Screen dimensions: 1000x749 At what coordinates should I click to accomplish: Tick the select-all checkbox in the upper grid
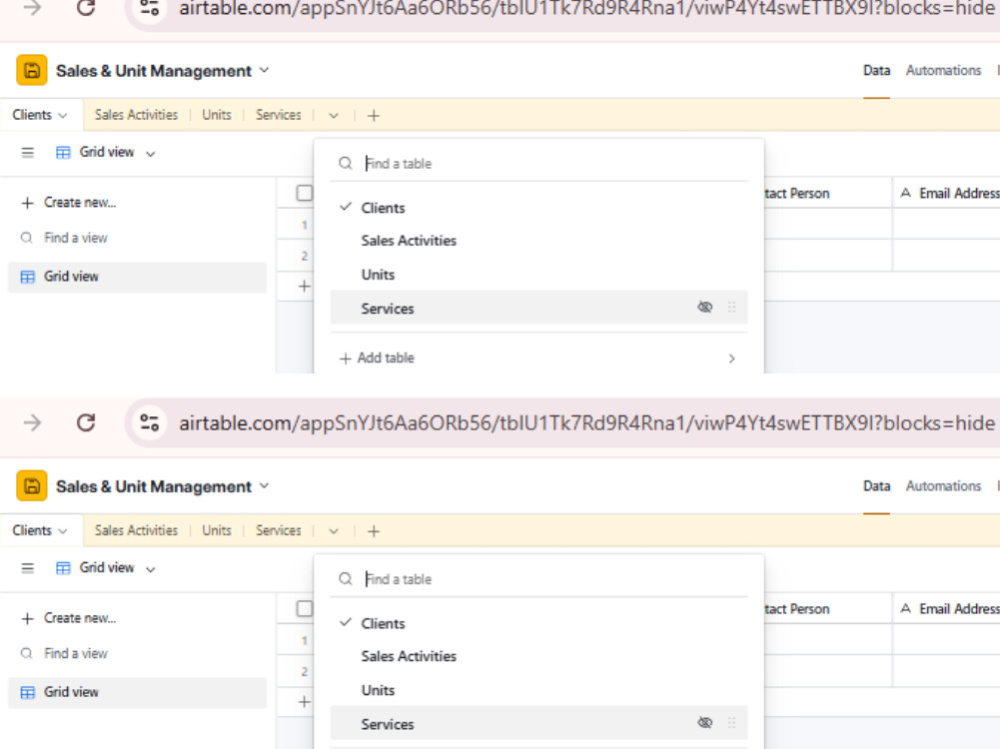304,193
